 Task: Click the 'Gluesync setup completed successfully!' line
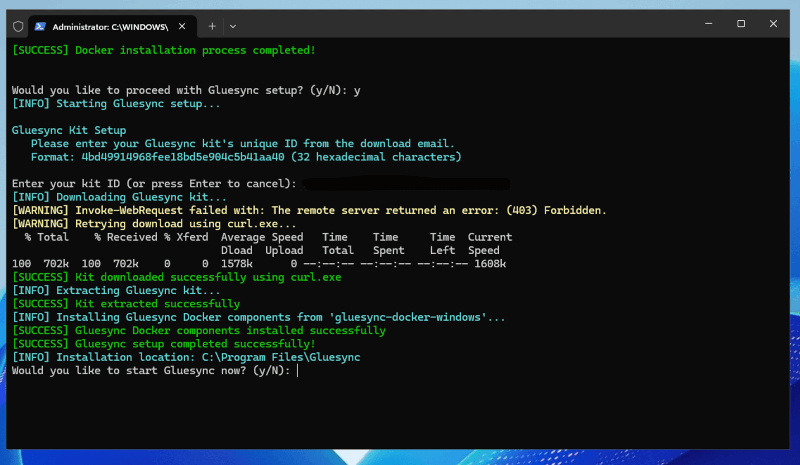164,344
